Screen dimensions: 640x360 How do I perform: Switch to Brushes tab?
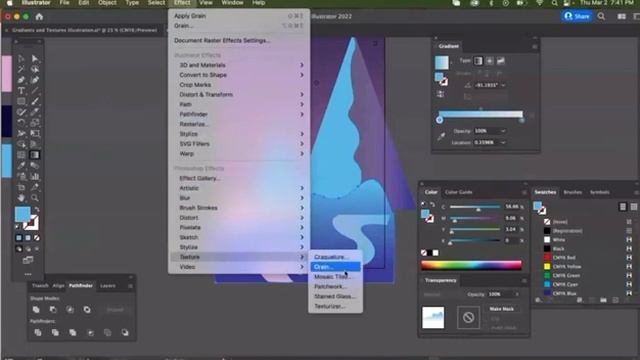coord(572,192)
